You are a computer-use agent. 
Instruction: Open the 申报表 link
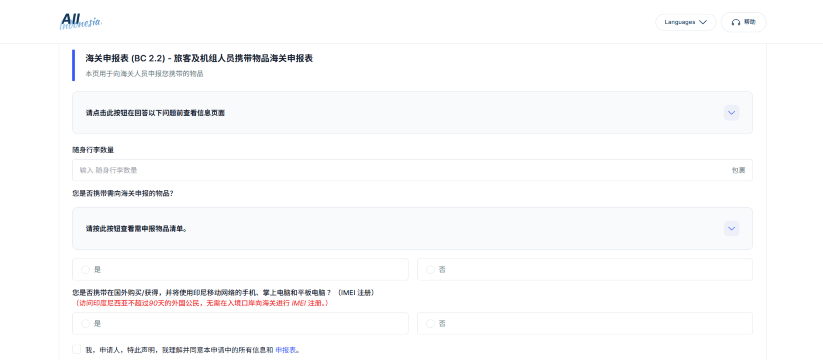(286, 350)
